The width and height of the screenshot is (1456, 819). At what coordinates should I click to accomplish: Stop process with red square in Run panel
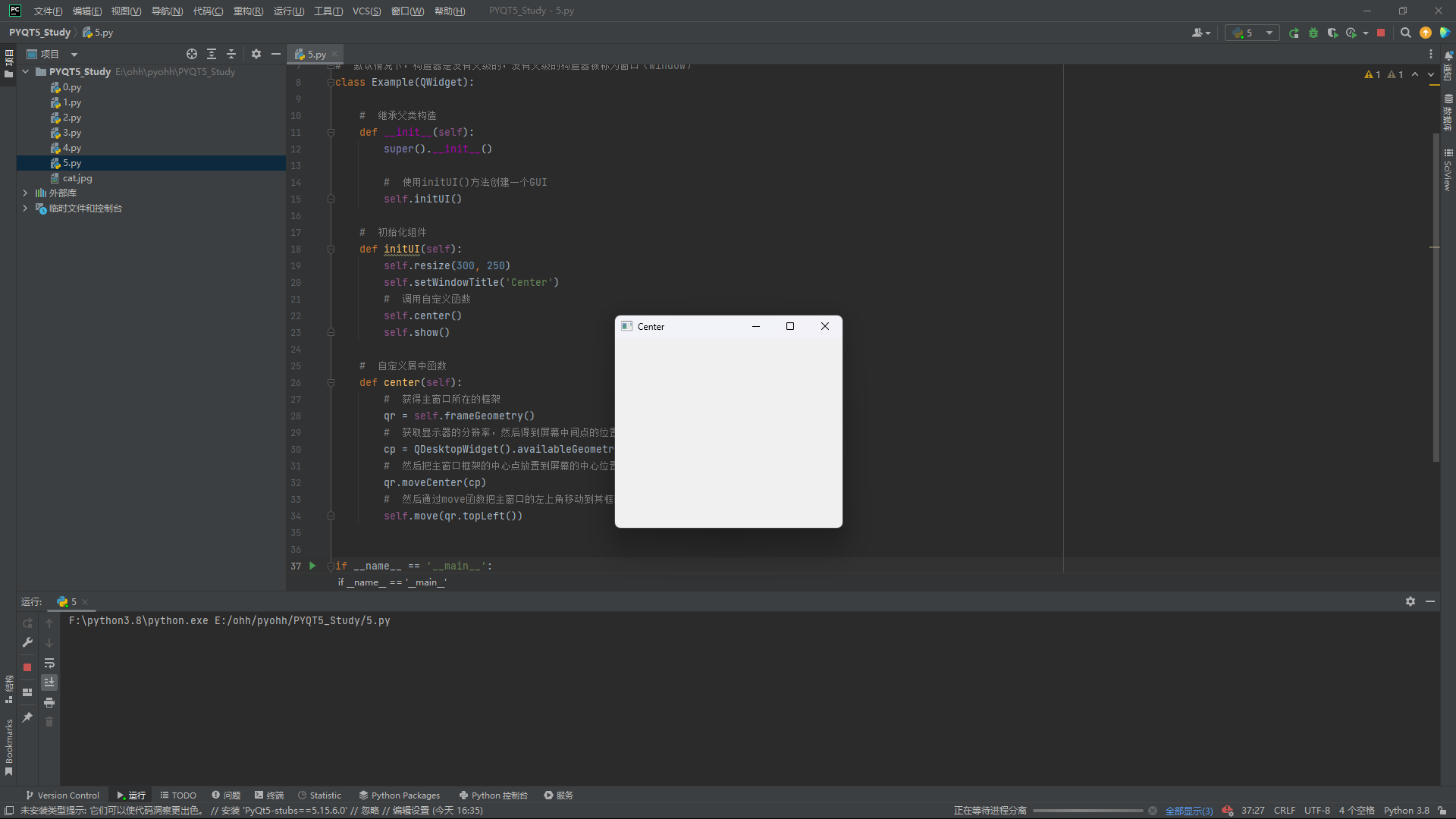pos(27,667)
